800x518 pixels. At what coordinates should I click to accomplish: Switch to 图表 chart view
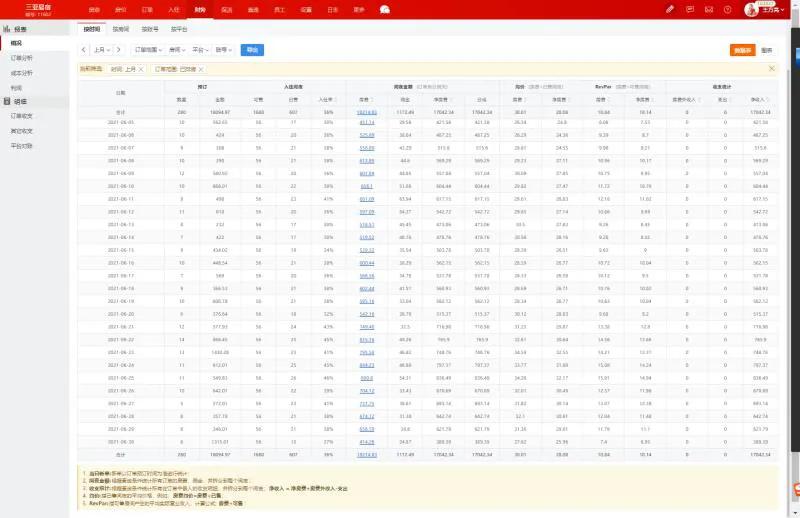tap(766, 50)
